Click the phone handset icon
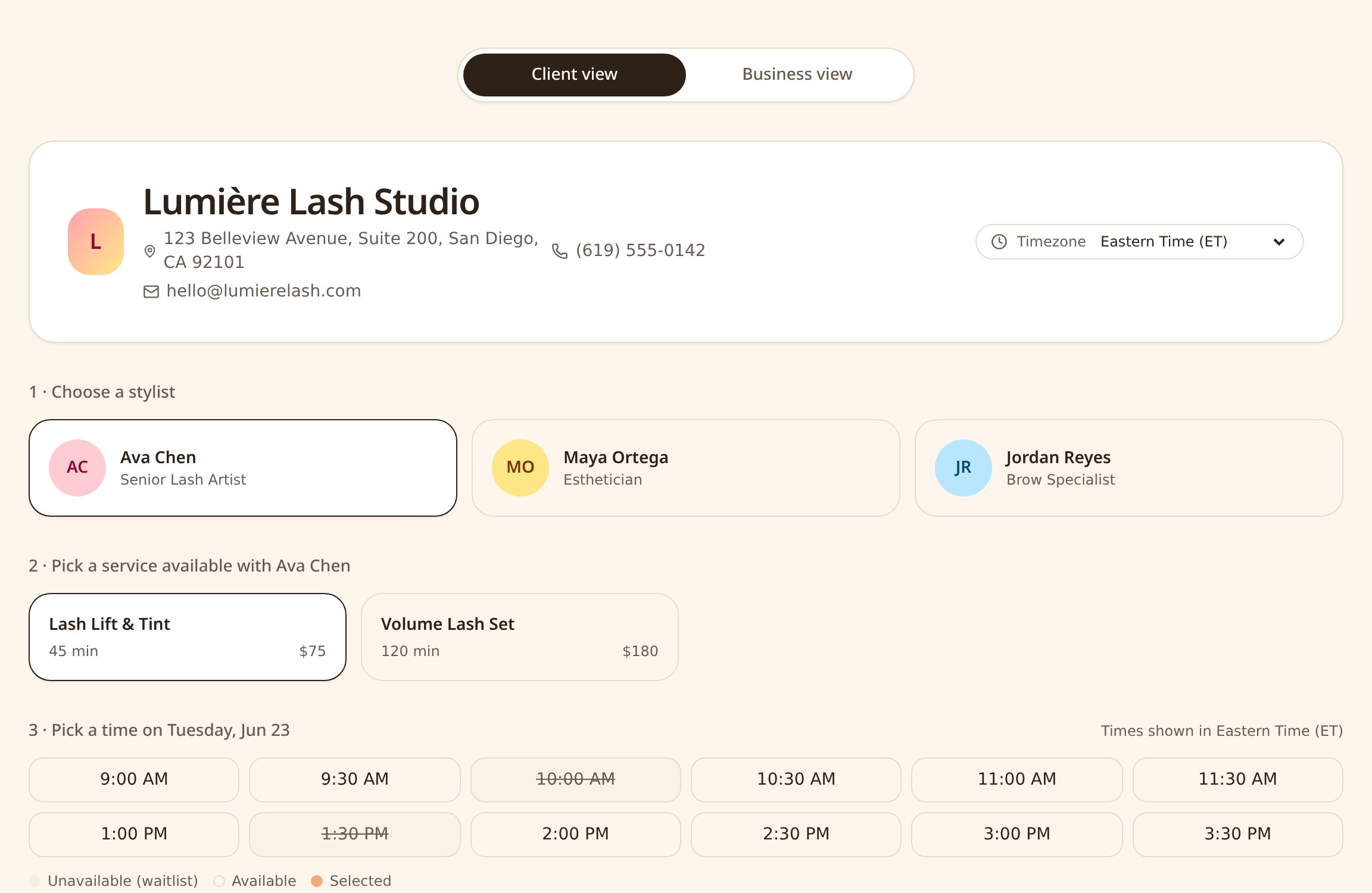 tap(560, 251)
